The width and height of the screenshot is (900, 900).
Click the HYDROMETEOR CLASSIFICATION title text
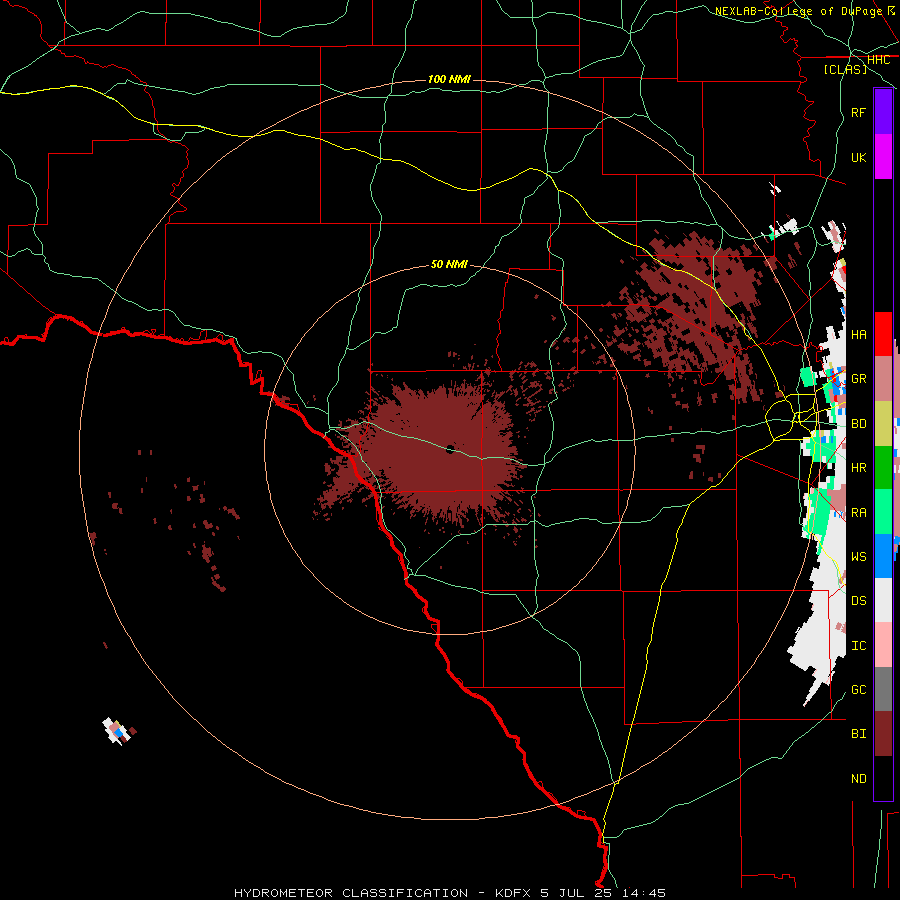pyautogui.click(x=351, y=893)
